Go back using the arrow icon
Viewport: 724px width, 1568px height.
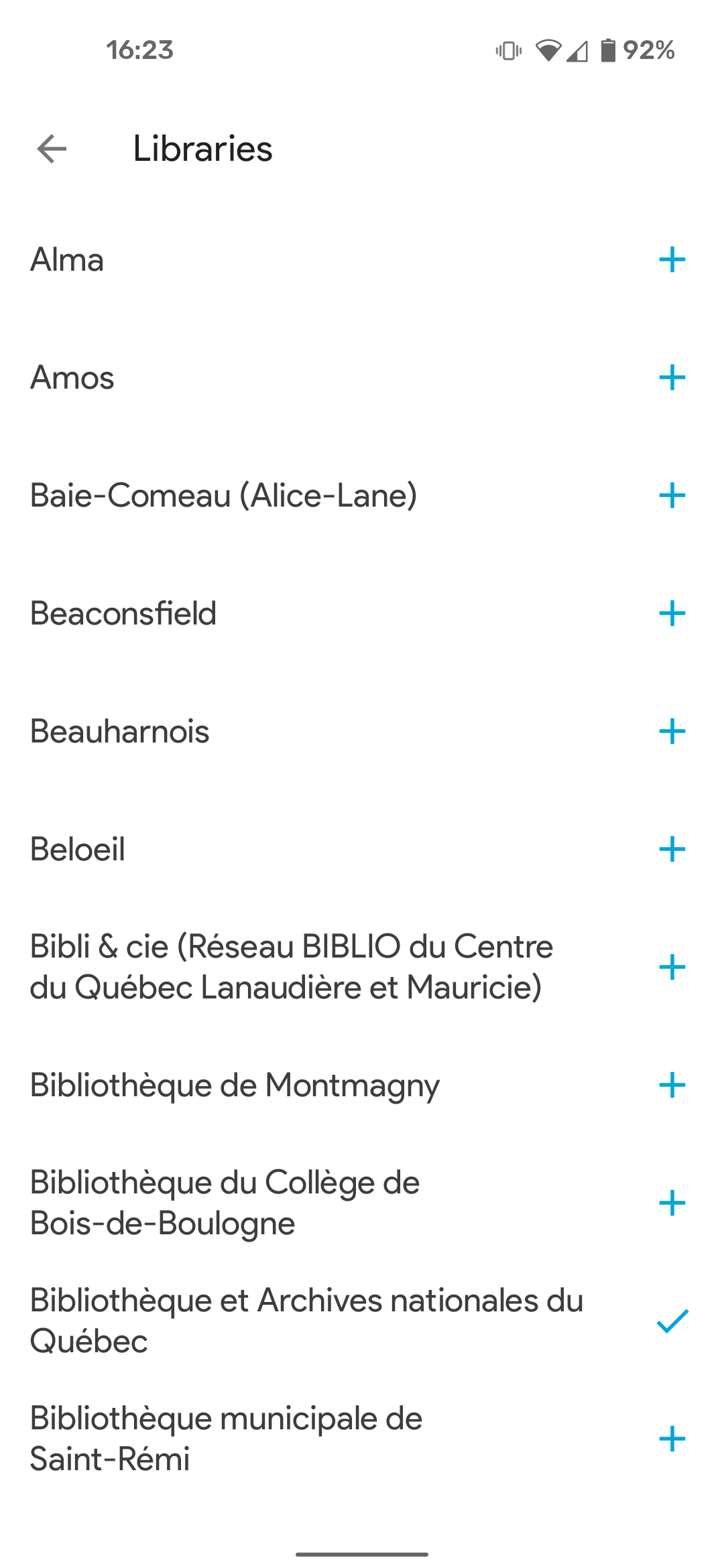click(x=52, y=149)
